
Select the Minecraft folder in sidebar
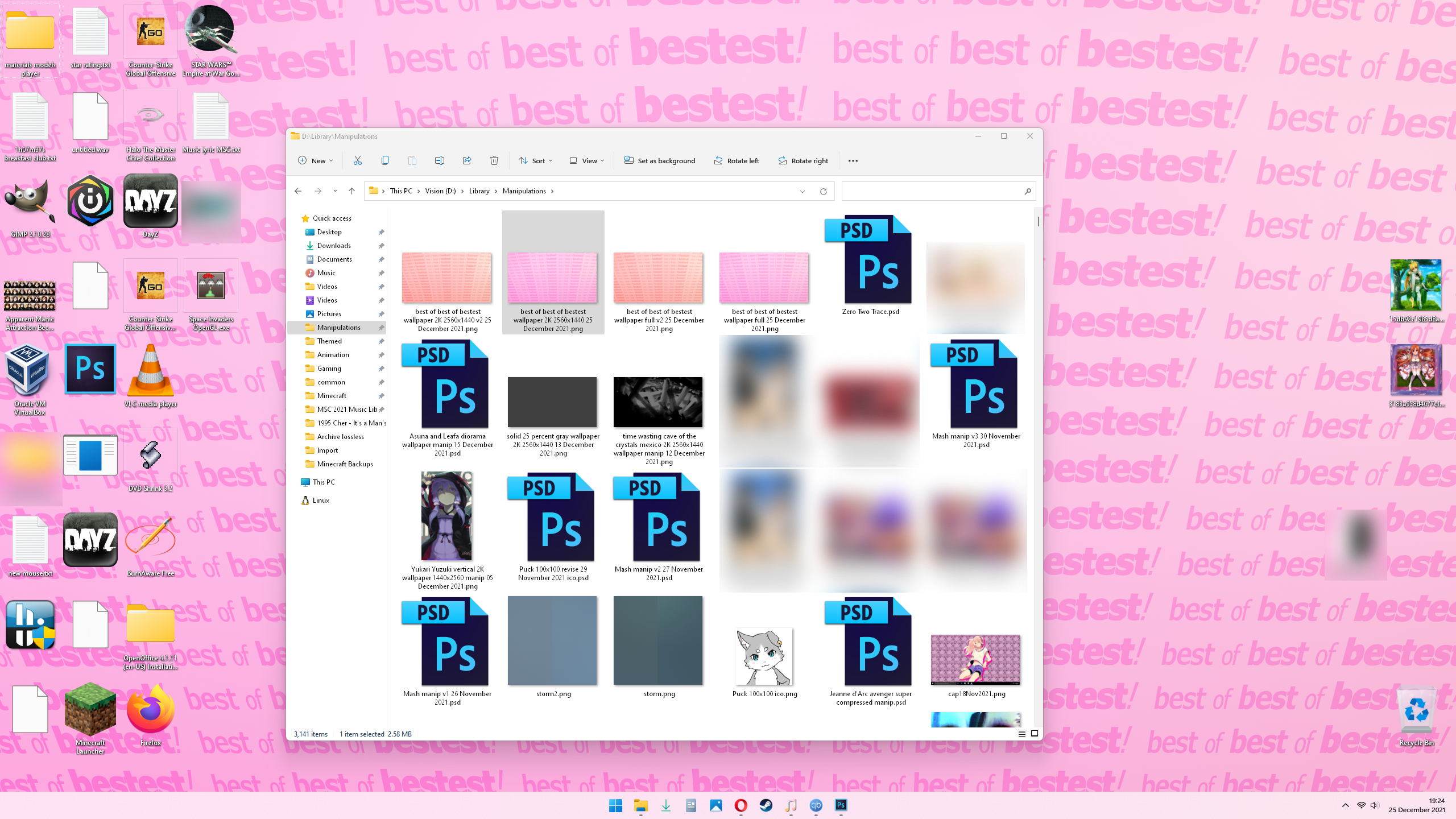[x=332, y=396]
